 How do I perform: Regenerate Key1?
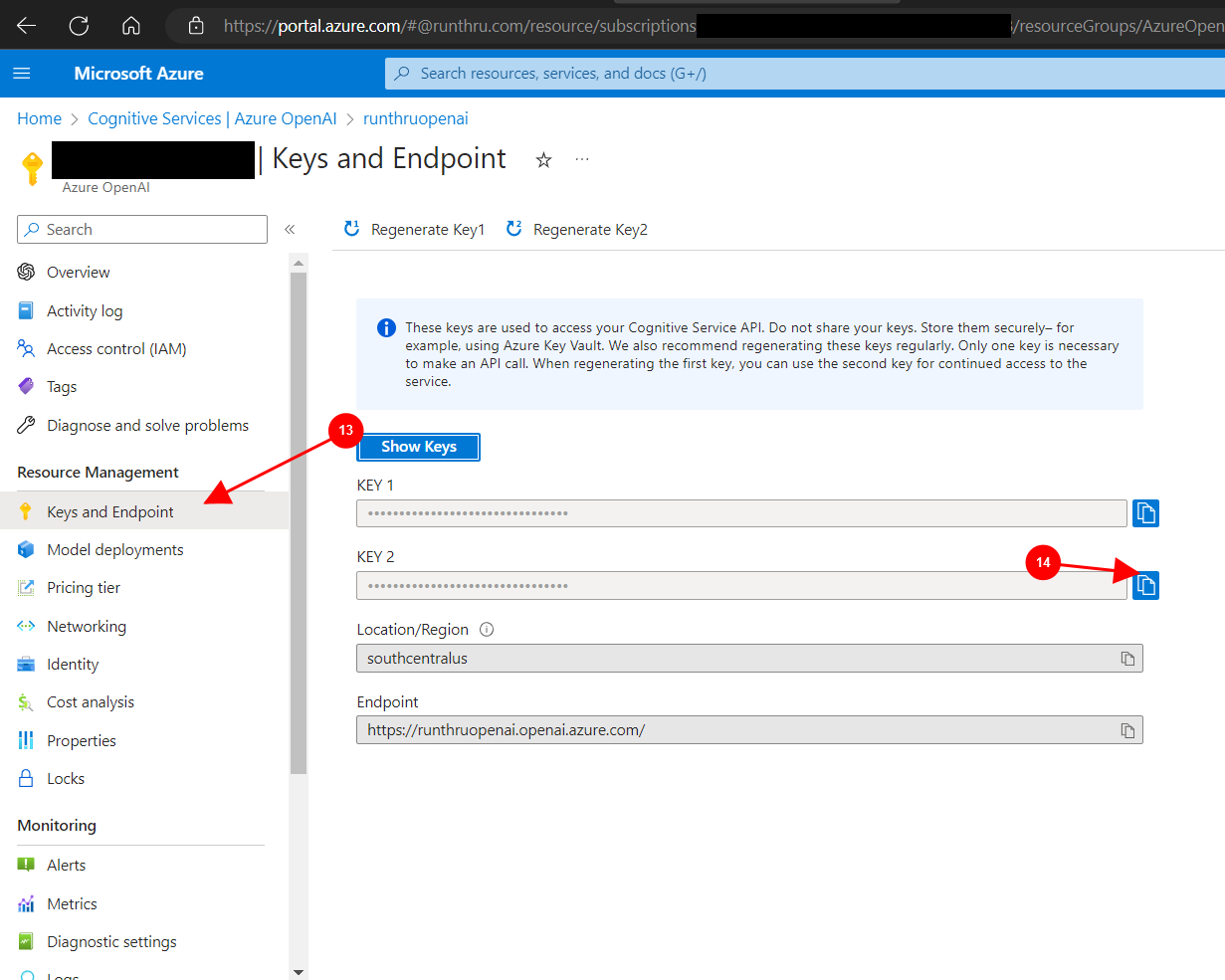coord(415,230)
